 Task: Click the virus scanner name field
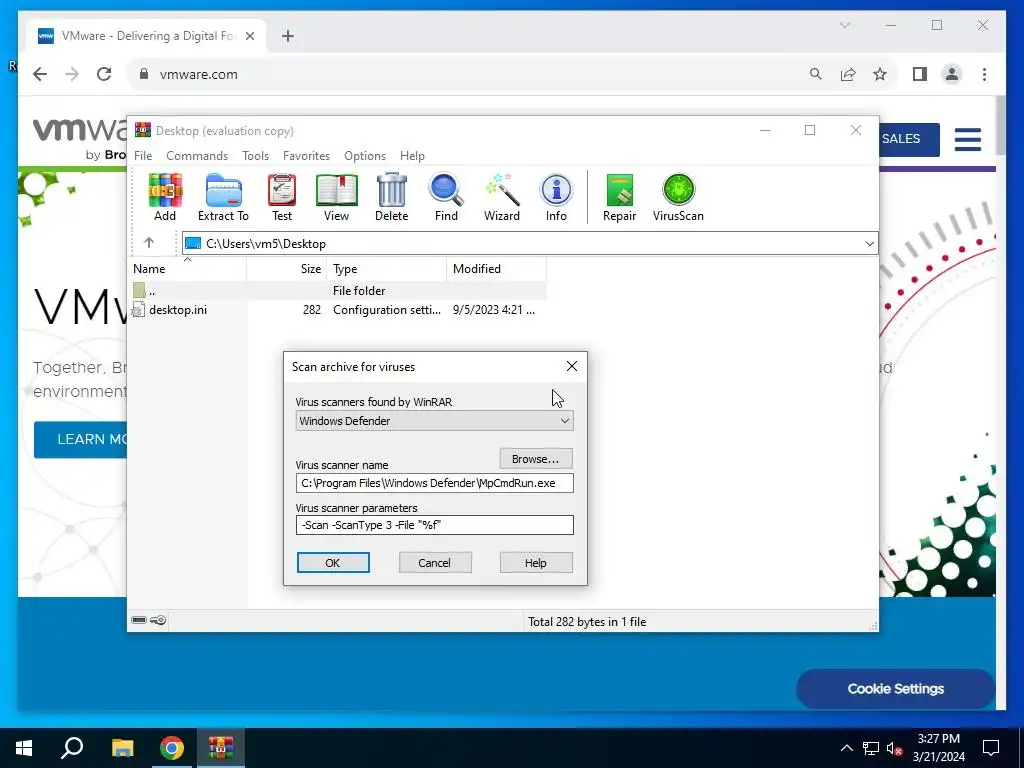434,483
